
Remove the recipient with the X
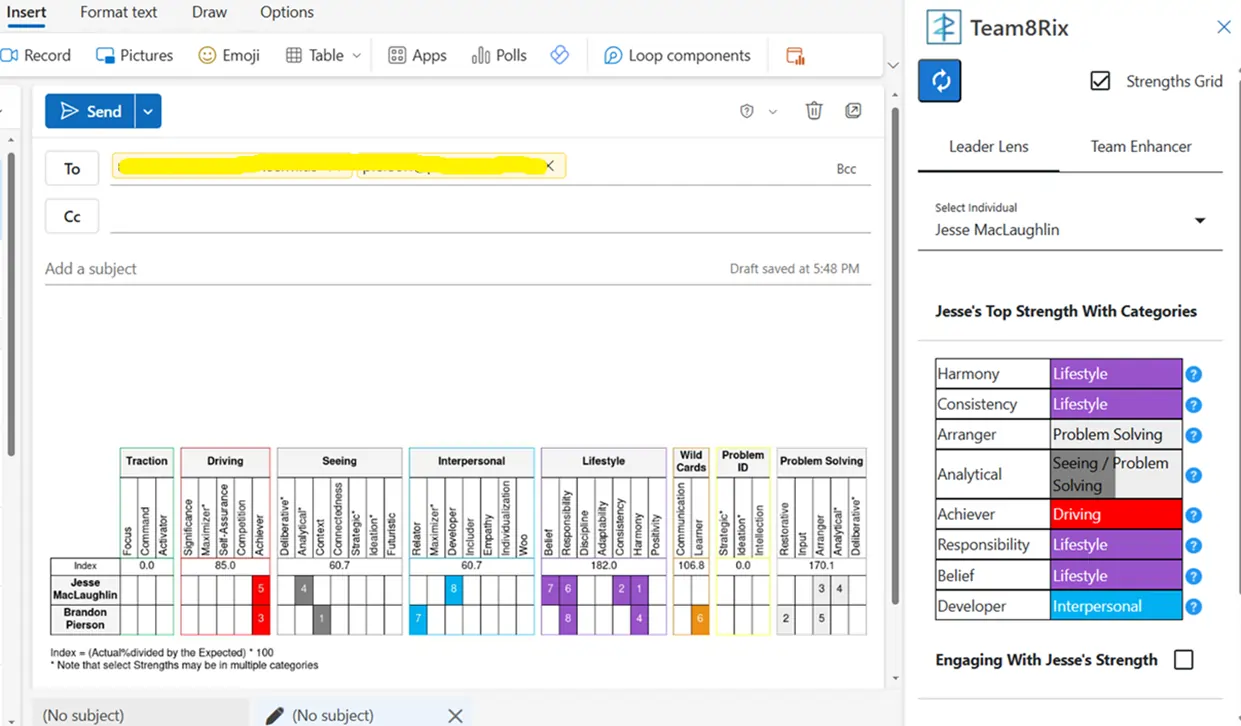coord(549,166)
